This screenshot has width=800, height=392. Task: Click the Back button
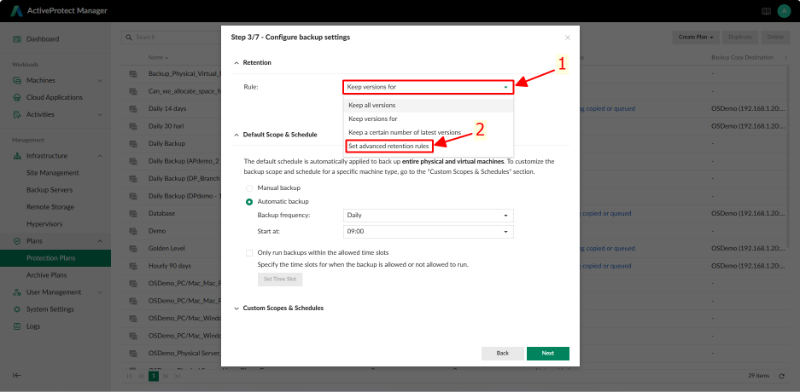(503, 353)
